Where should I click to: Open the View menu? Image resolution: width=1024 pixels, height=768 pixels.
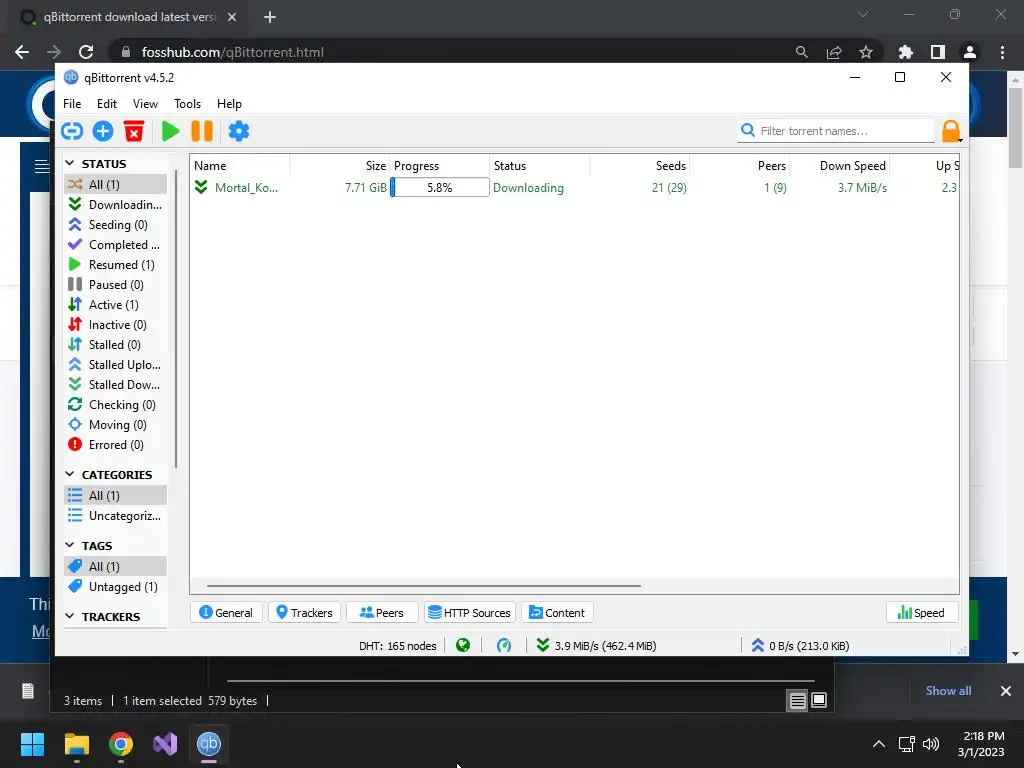pyautogui.click(x=145, y=104)
